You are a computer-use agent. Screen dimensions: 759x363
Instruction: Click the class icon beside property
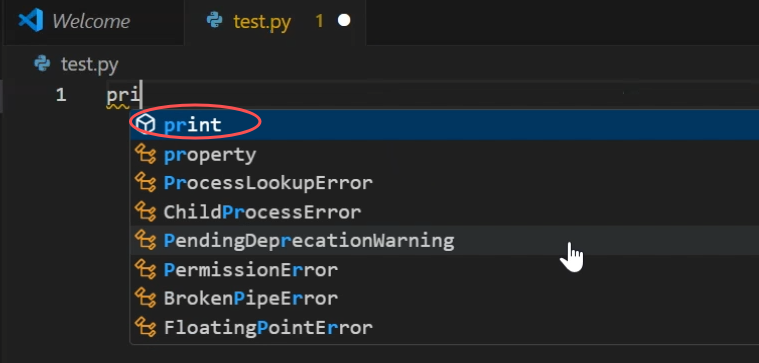point(145,154)
